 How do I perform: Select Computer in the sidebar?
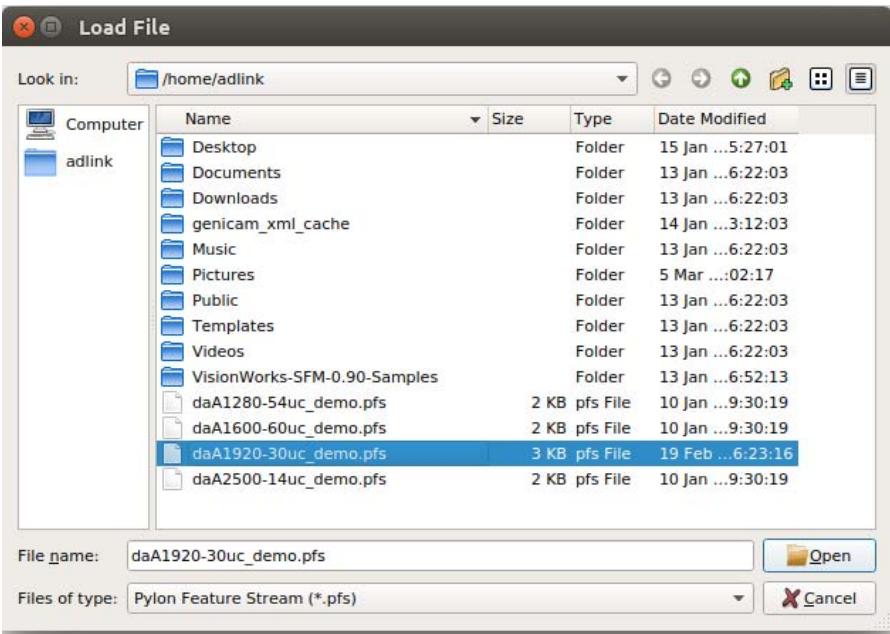(x=84, y=124)
